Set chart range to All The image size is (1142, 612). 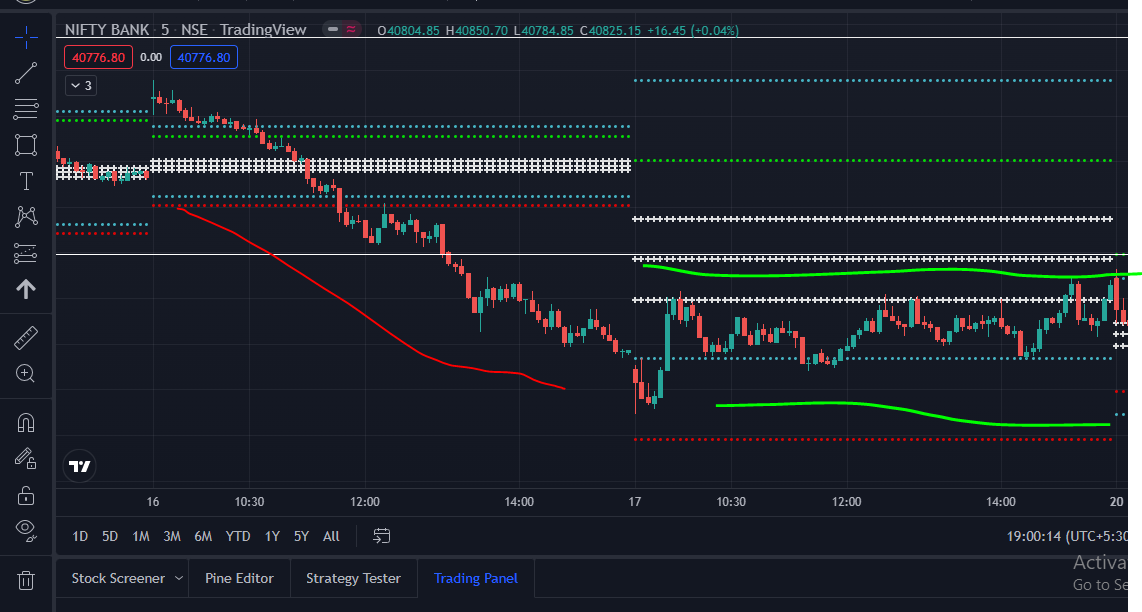click(331, 536)
